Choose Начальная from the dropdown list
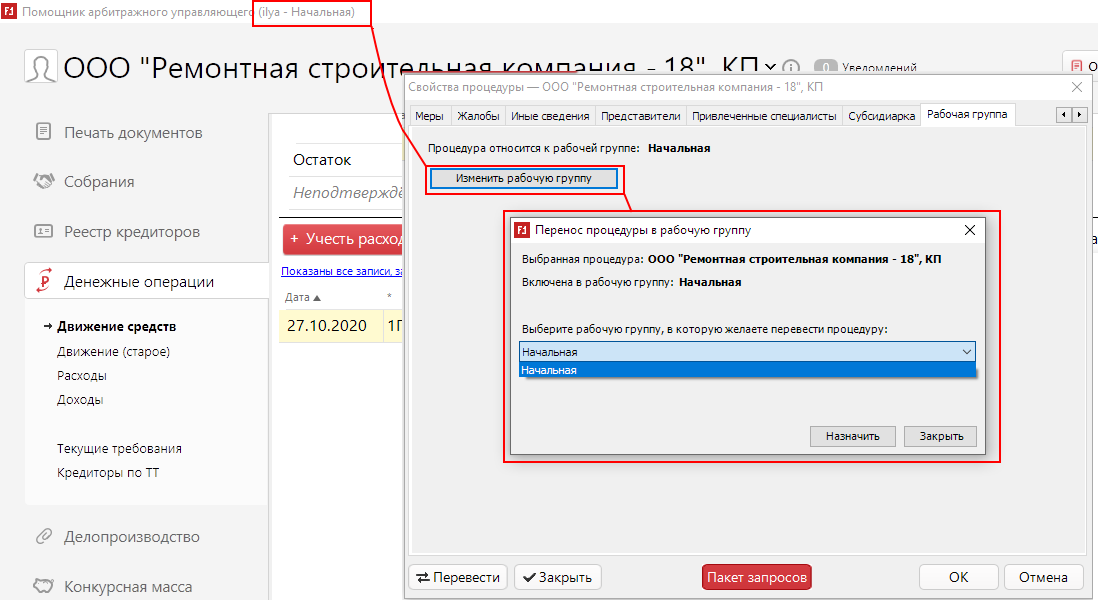Screen dimensions: 1098x600 pos(746,370)
